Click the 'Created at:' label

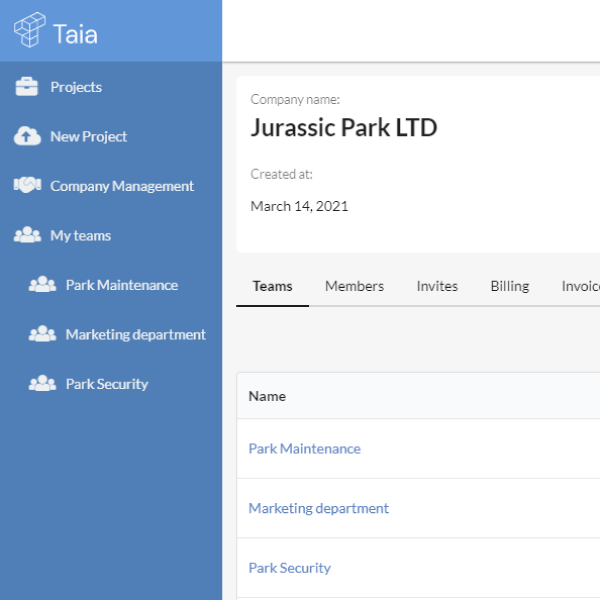coord(281,174)
